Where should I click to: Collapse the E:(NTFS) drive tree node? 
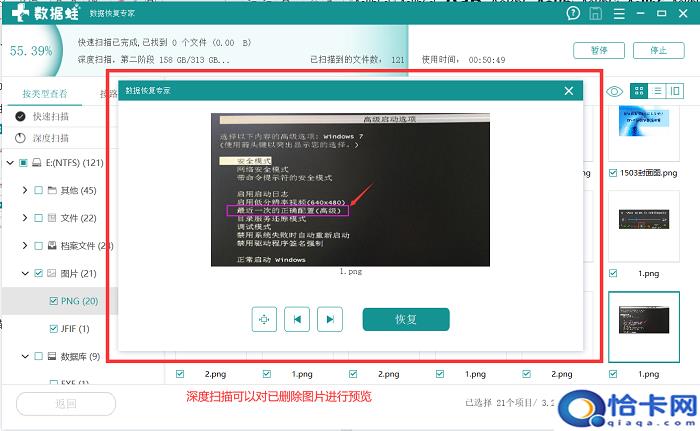point(10,162)
